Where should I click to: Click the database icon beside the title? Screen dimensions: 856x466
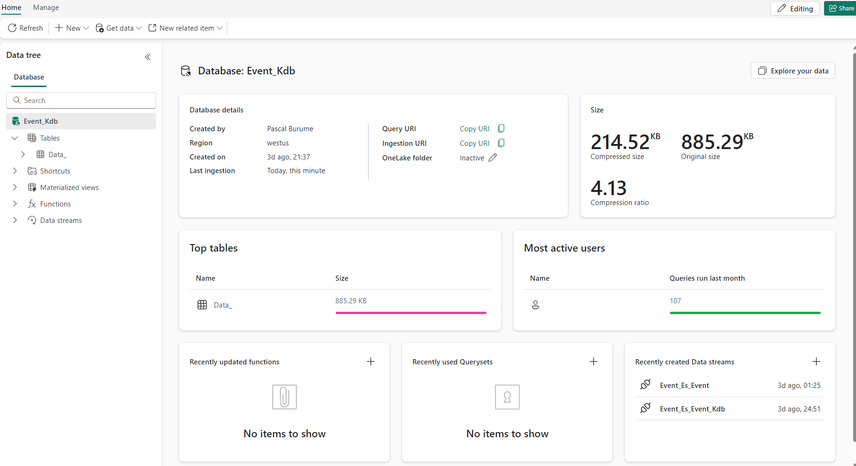click(x=186, y=71)
